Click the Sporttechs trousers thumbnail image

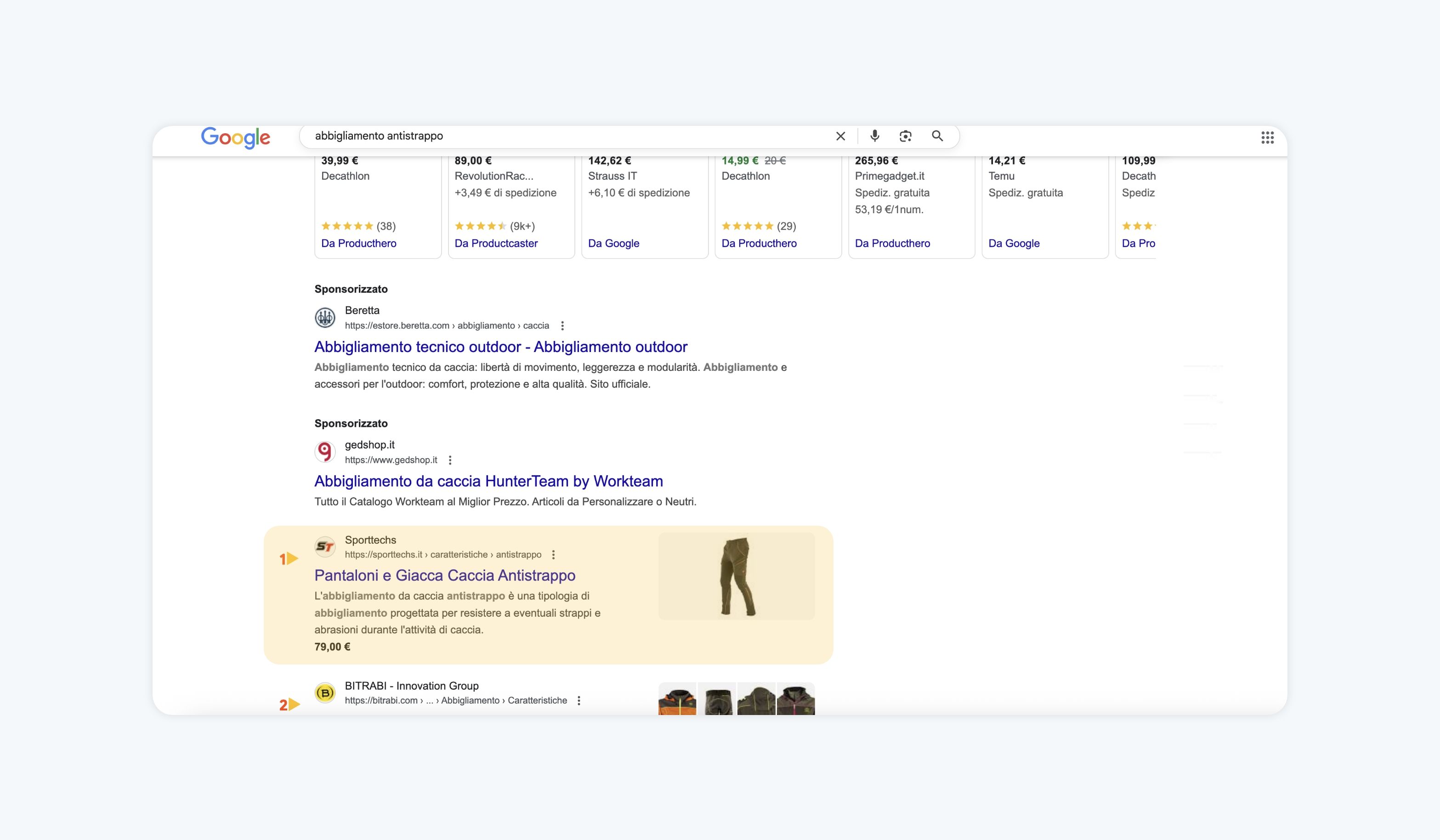pos(737,577)
